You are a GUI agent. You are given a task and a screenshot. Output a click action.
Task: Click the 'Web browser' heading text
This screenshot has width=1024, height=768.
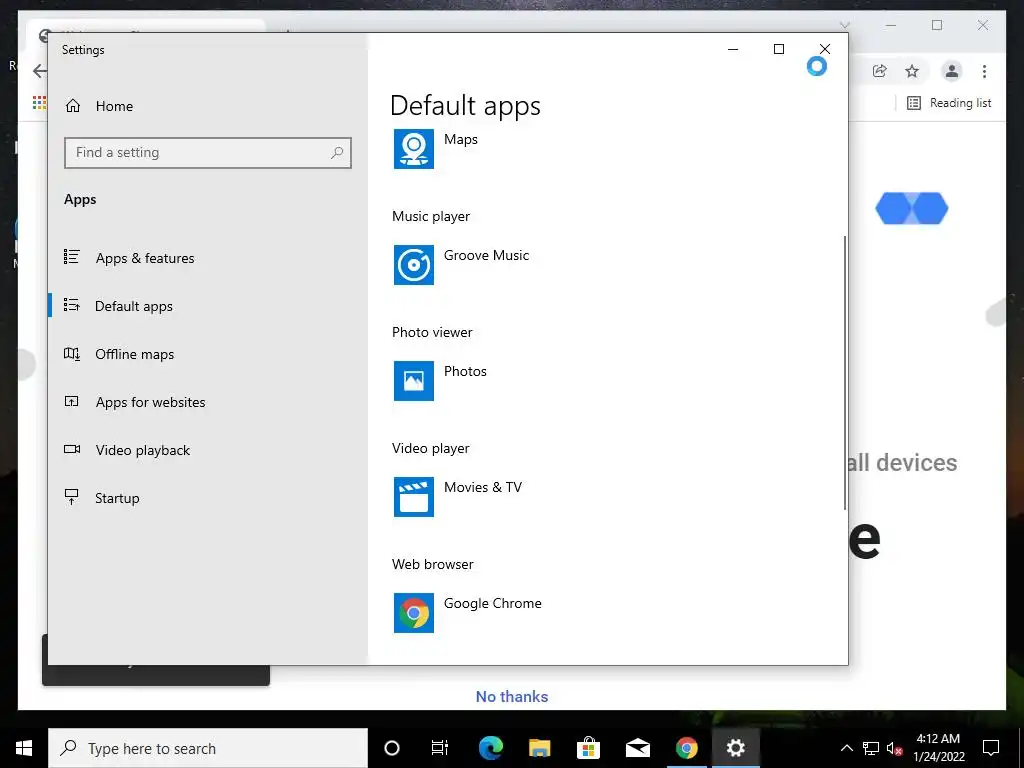tap(432, 564)
